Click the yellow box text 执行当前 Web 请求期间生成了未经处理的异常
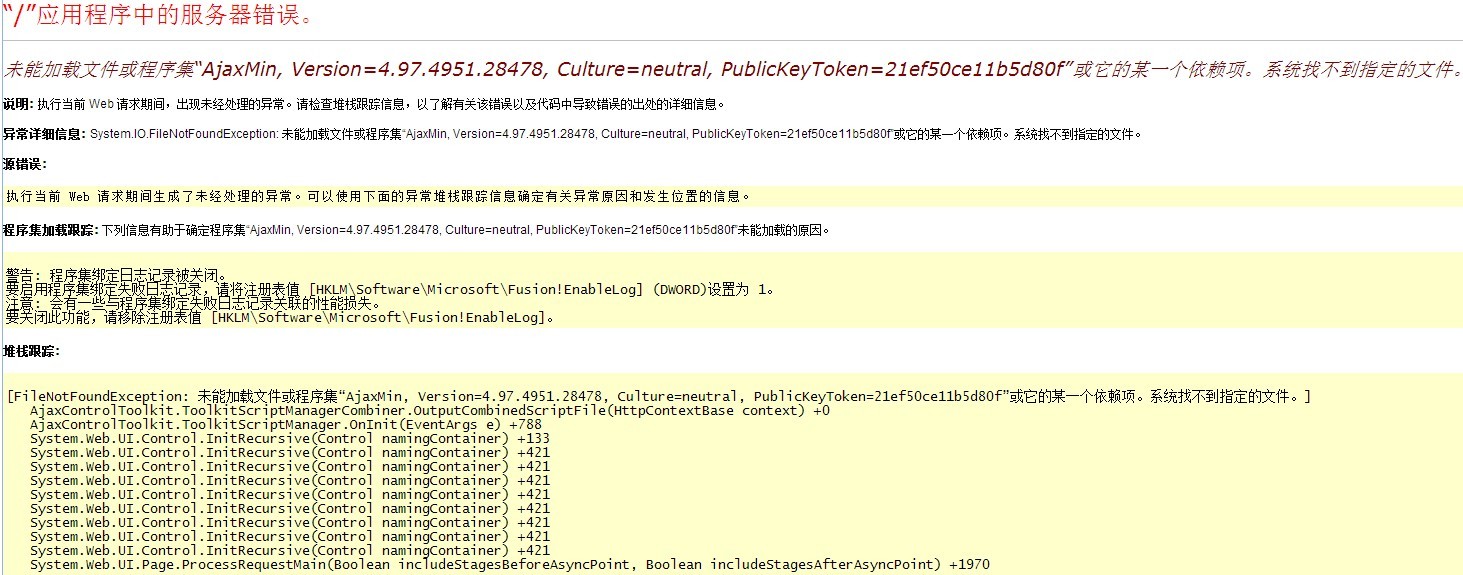The image size is (1463, 575). click(x=378, y=196)
